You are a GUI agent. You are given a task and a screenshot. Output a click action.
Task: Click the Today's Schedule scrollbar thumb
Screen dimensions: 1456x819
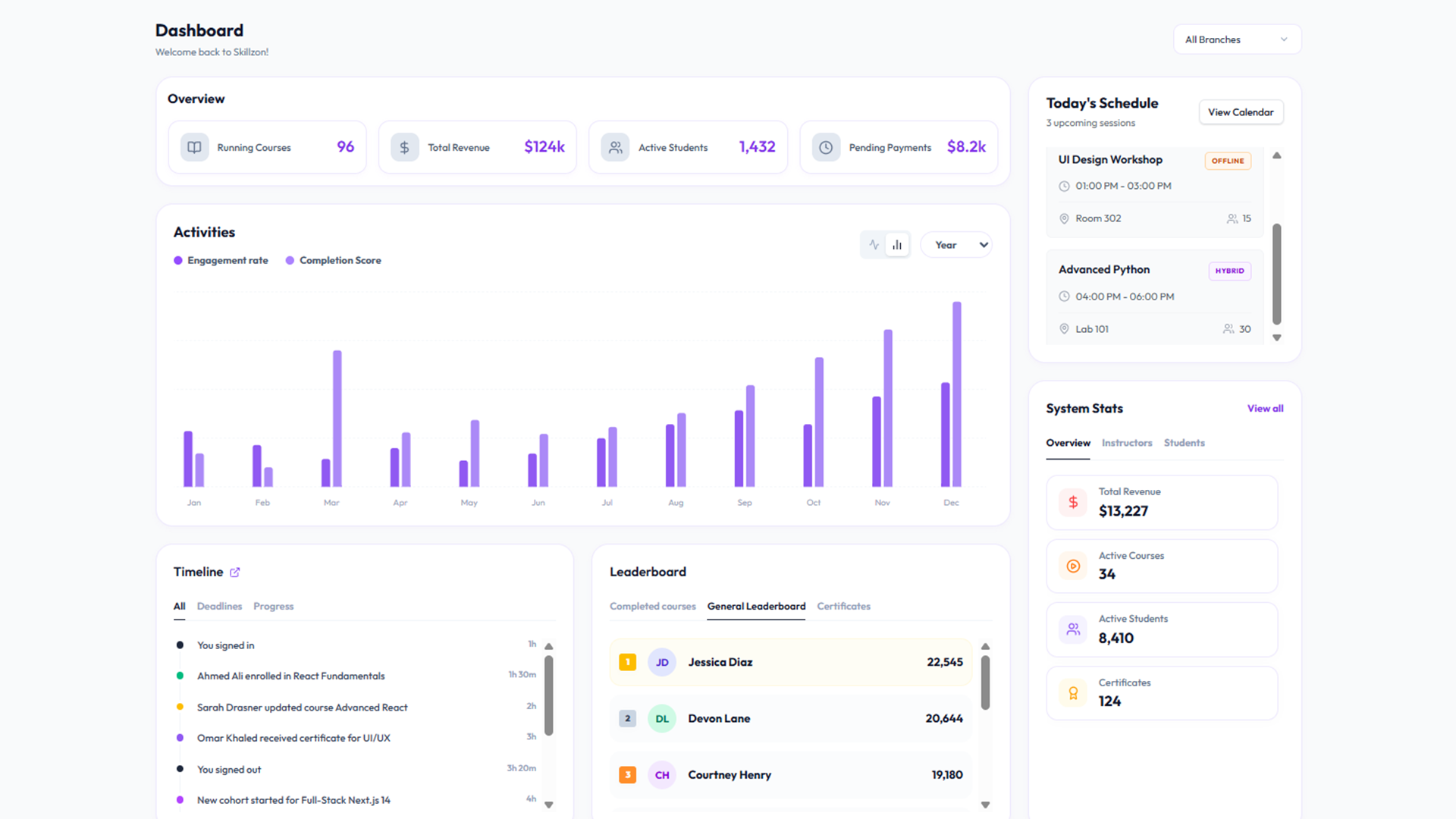pos(1277,274)
